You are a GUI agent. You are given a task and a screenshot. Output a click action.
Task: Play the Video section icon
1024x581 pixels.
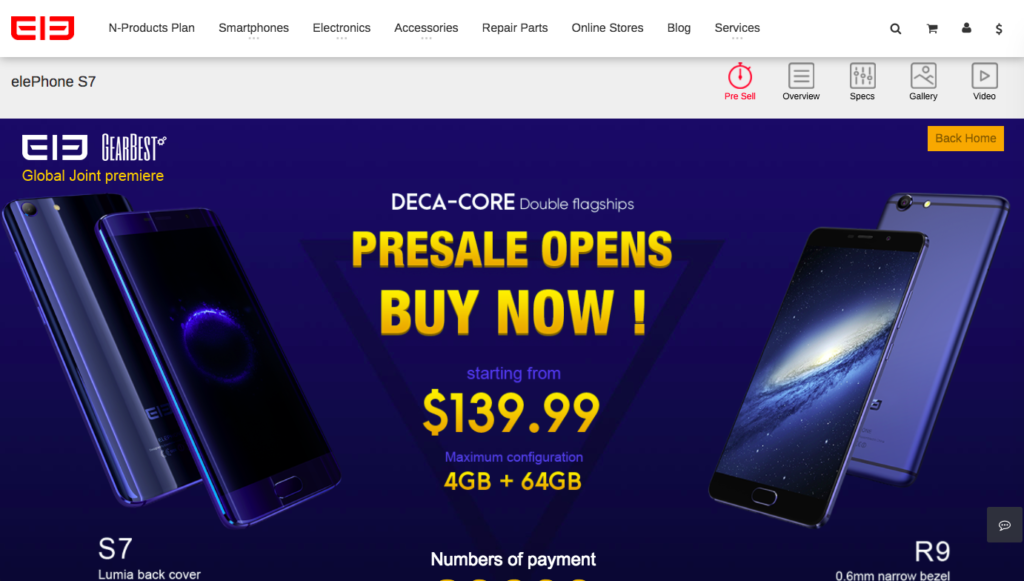click(984, 76)
